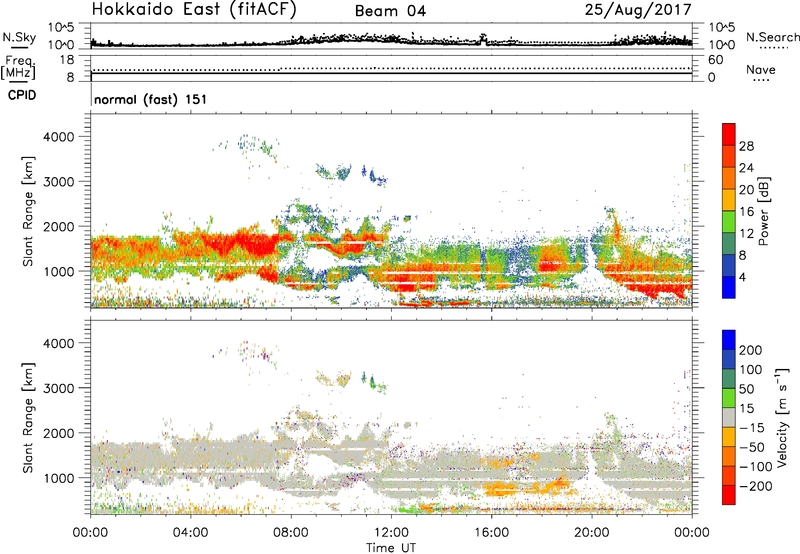Screen dimensions: 800x554
Task: Click the gray segment of the velocity color bar
Action: 729,418
